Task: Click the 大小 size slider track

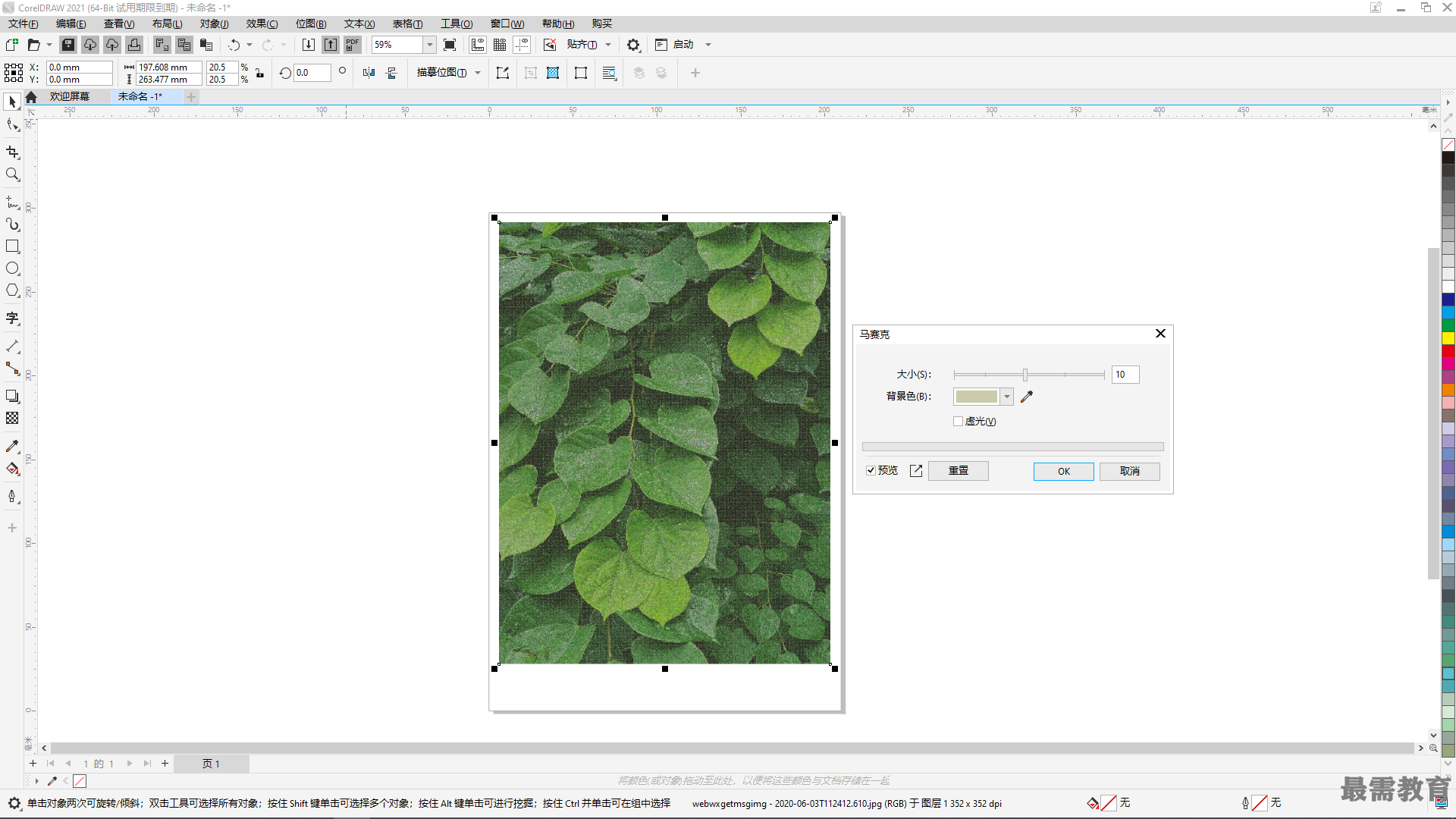Action: 1029,375
